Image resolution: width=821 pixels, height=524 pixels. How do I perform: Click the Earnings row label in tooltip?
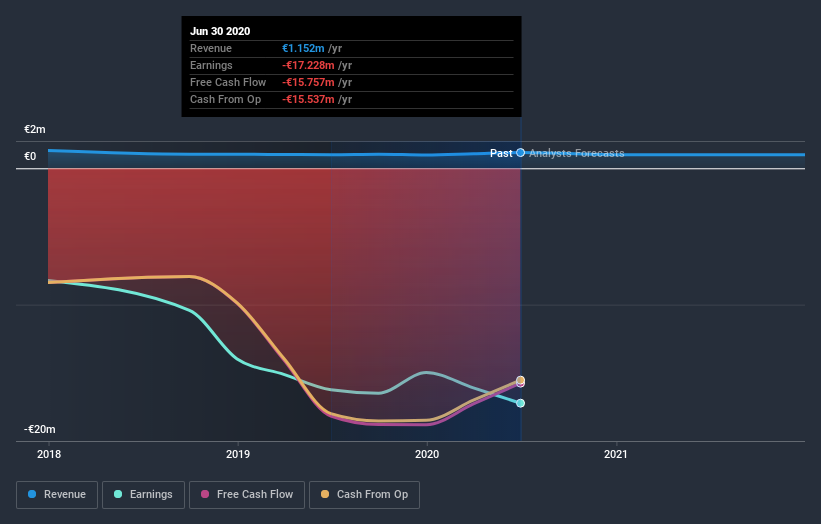click(211, 65)
